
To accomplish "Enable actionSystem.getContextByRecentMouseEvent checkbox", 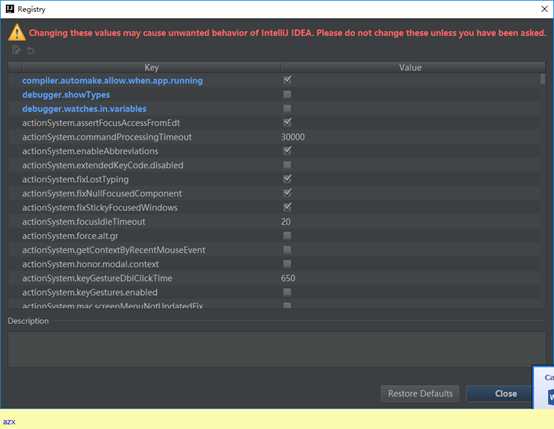I will [287, 250].
